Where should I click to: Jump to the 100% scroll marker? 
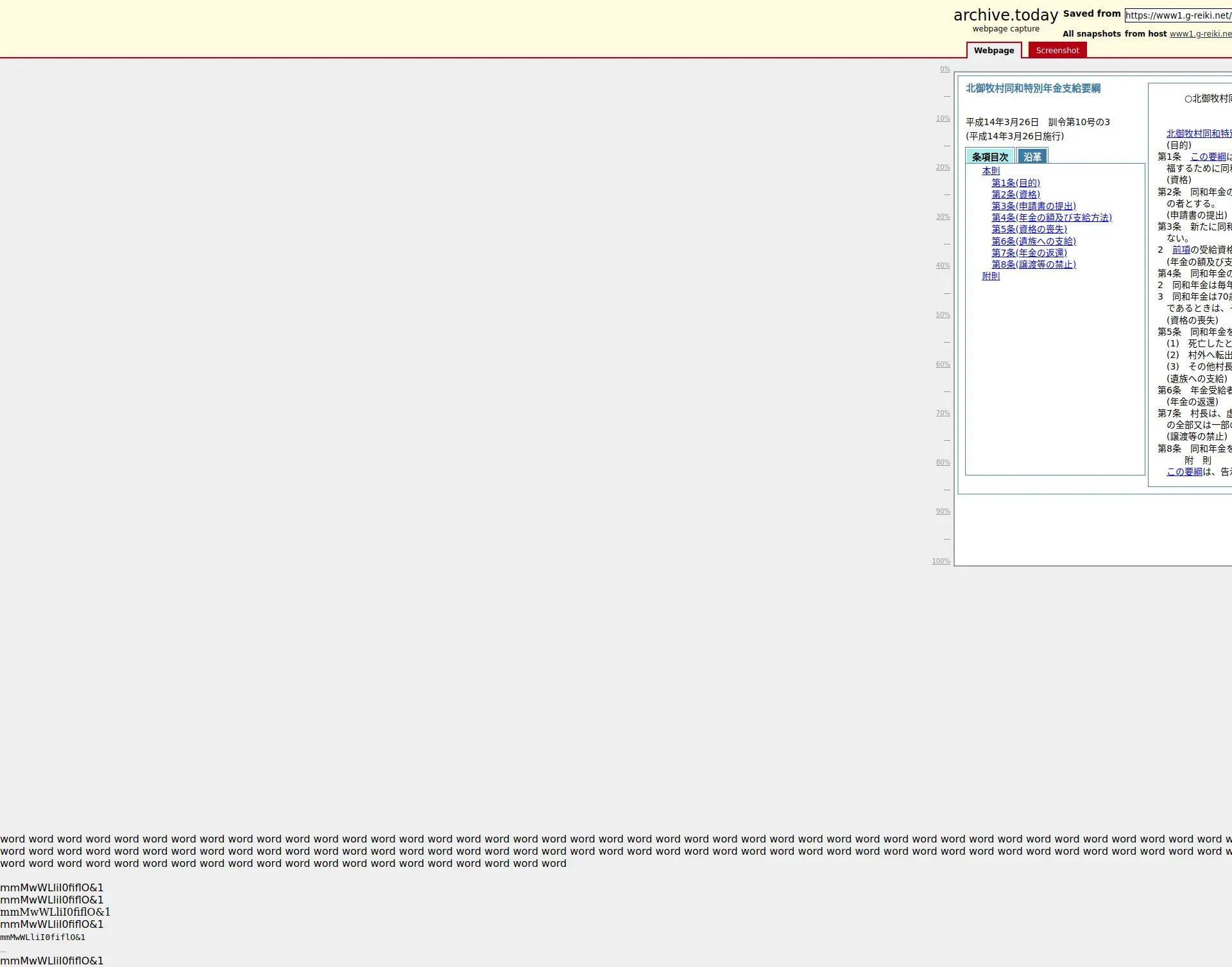[x=941, y=561]
